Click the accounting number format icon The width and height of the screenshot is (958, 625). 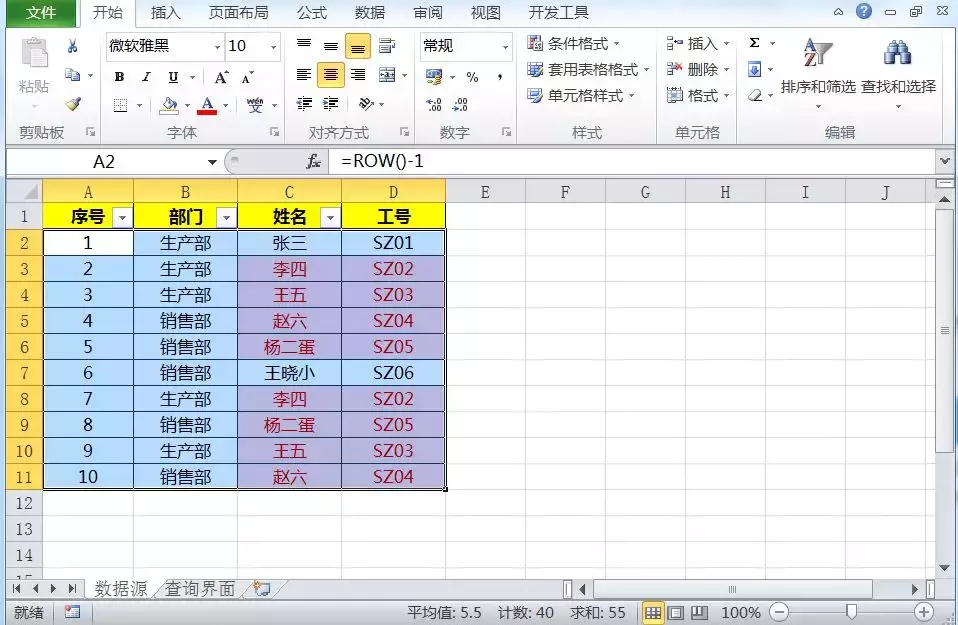point(434,76)
